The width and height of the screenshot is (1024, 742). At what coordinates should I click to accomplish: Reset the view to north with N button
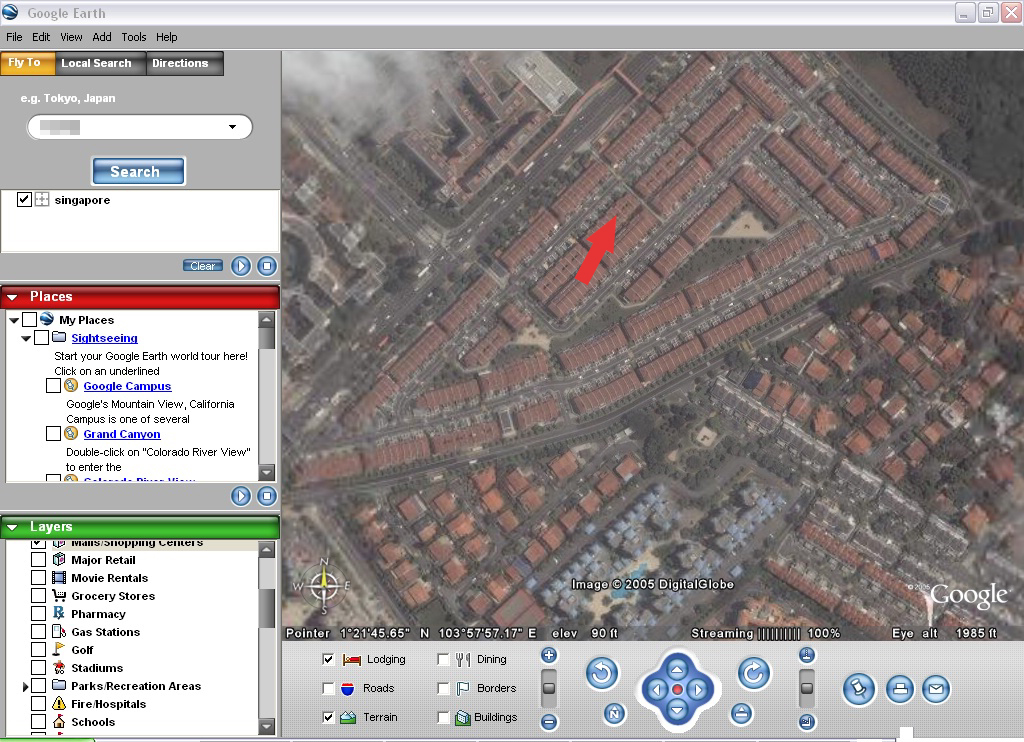614,714
